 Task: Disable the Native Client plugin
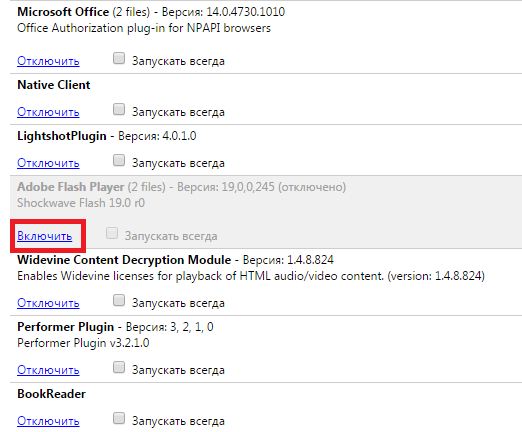(x=48, y=112)
